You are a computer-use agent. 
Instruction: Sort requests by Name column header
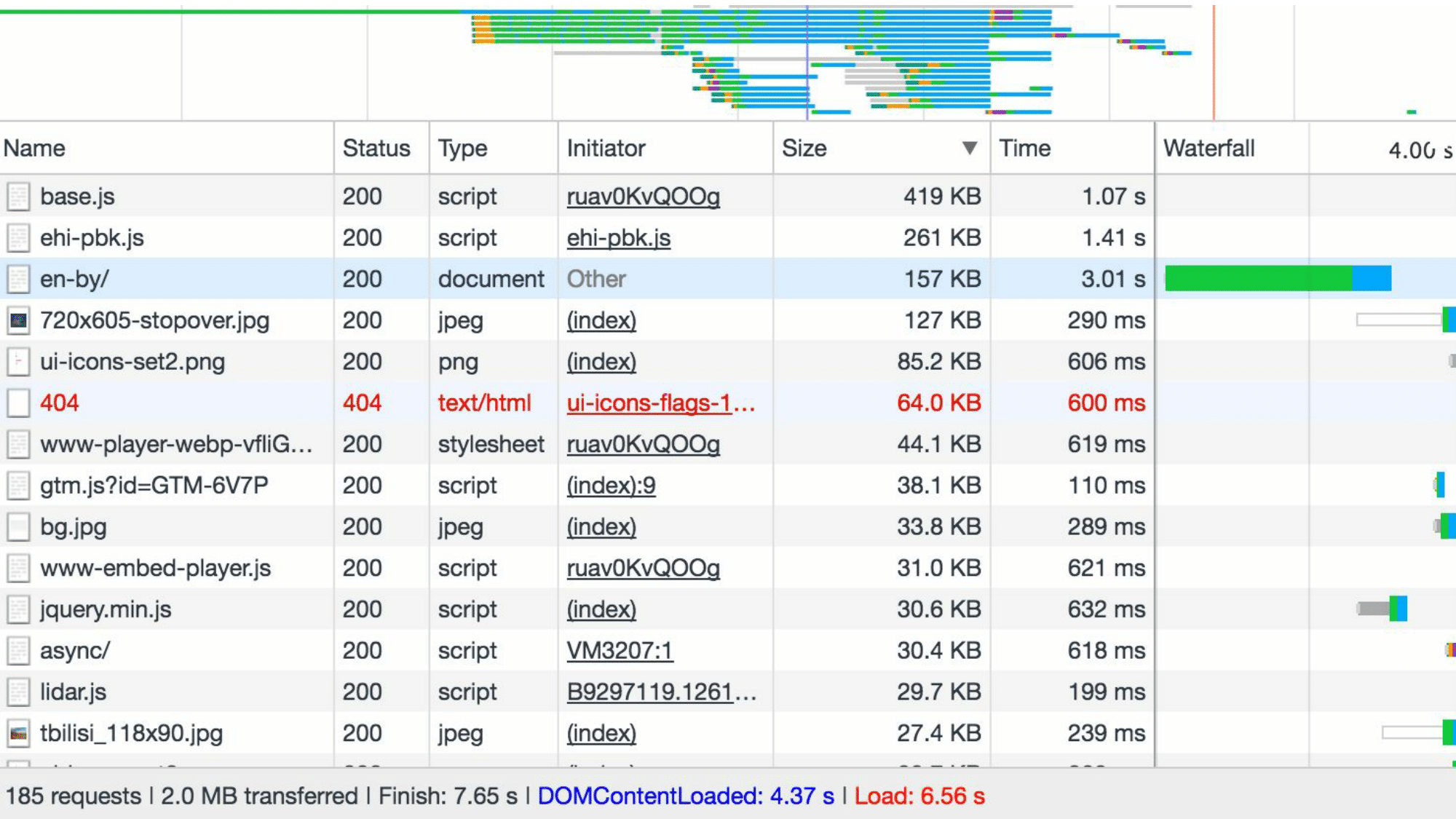(x=35, y=149)
